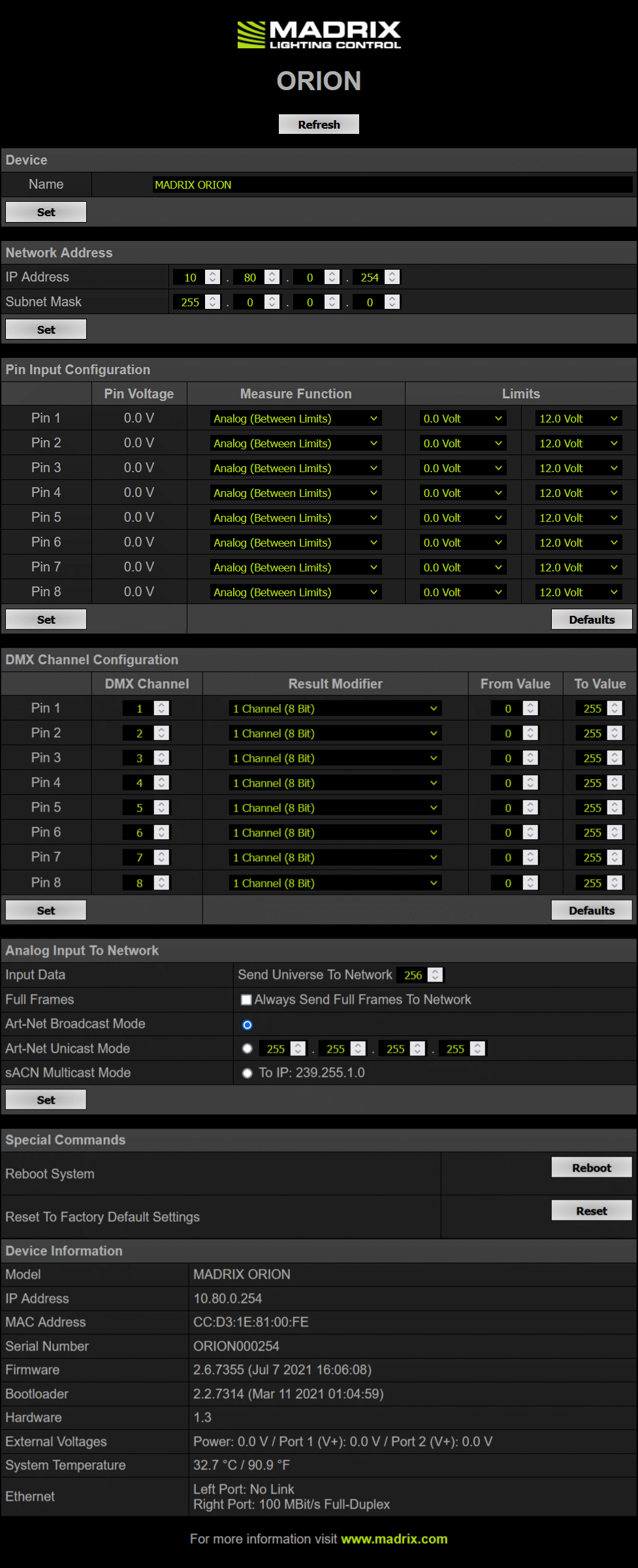This screenshot has height=1568, width=638.
Task: Click first IP Address octet stepper
Action: pos(212,277)
